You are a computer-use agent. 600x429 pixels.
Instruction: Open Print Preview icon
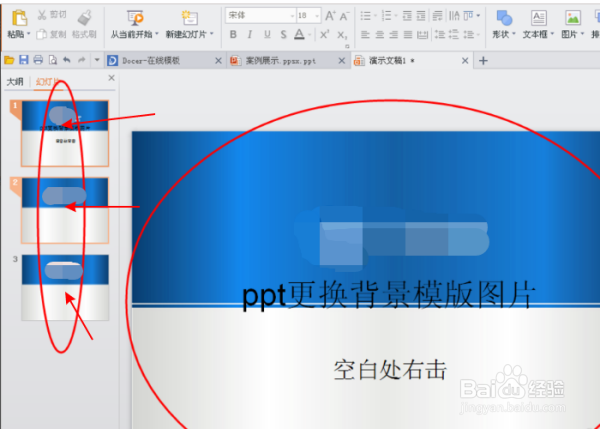tap(53, 60)
